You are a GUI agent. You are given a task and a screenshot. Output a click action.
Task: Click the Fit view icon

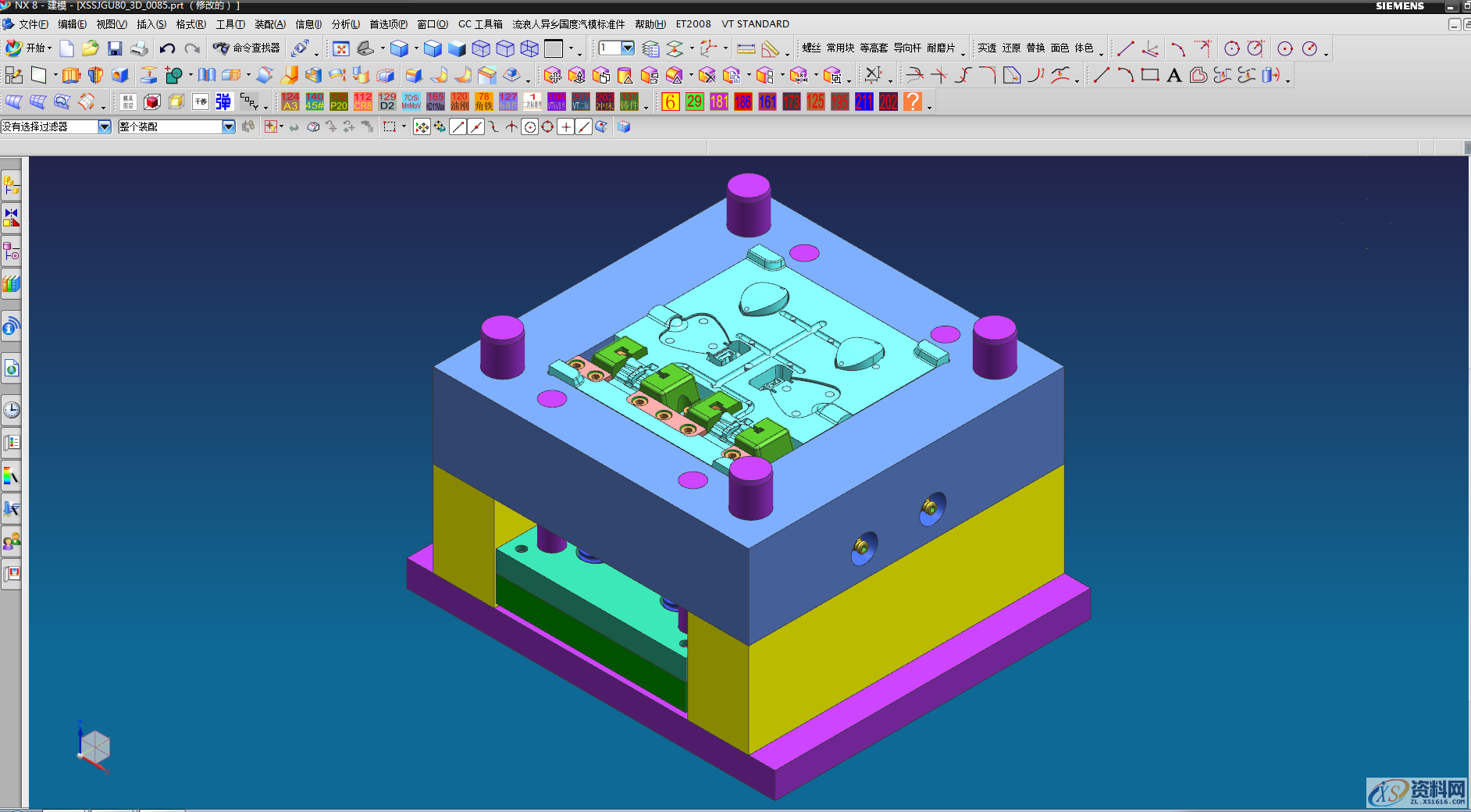pos(341,49)
